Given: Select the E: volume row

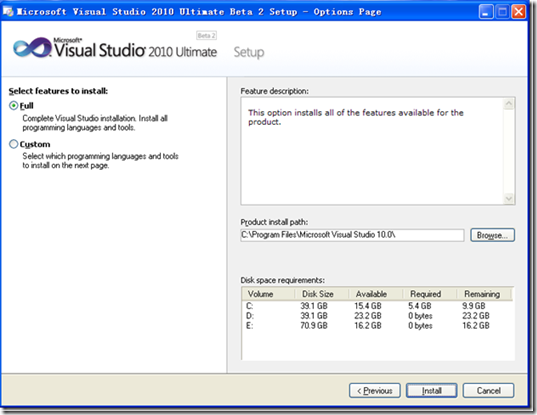Looking at the screenshot, I should pyautogui.click(x=377, y=325).
